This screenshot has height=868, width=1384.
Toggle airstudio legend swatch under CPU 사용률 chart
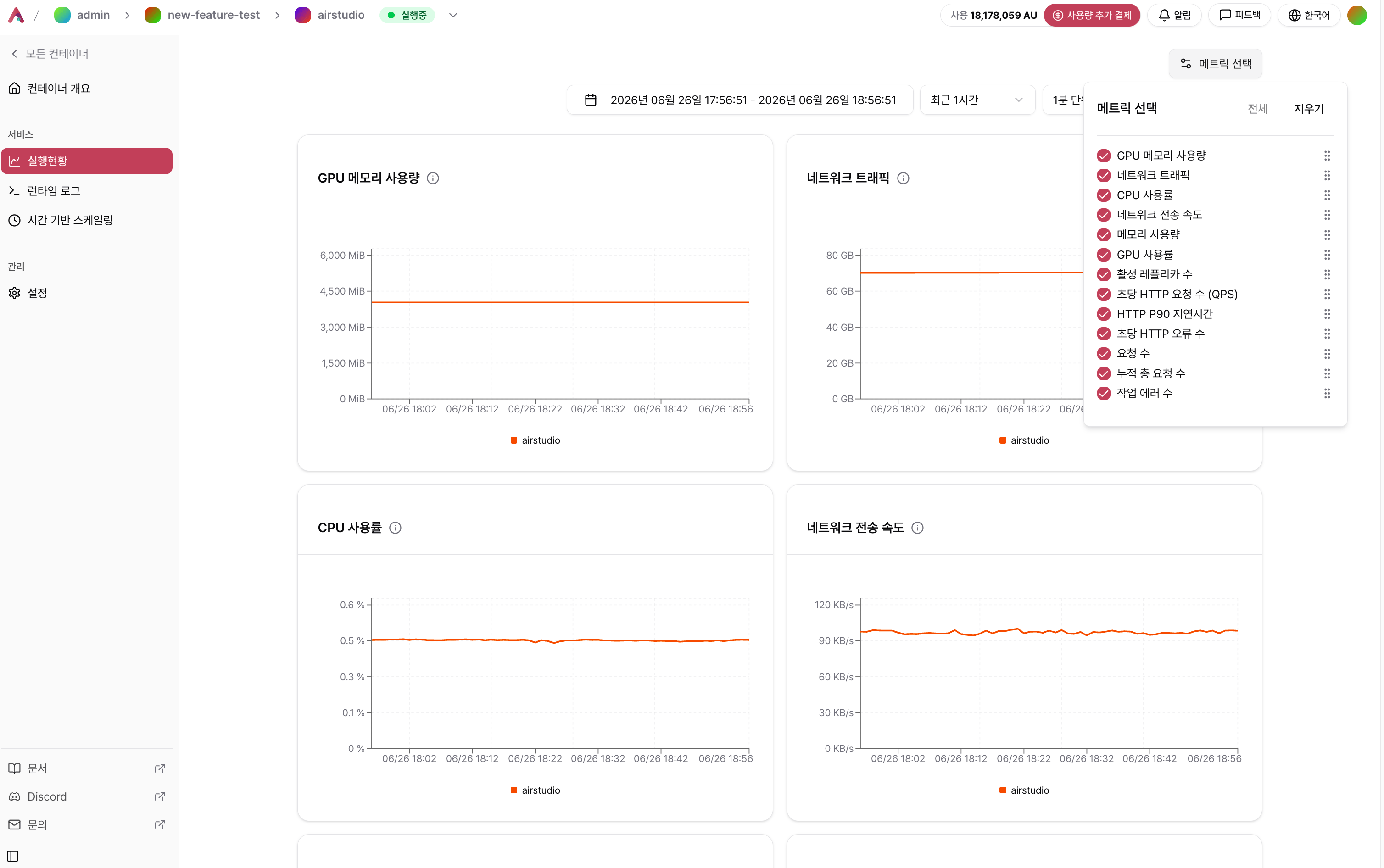coord(514,790)
